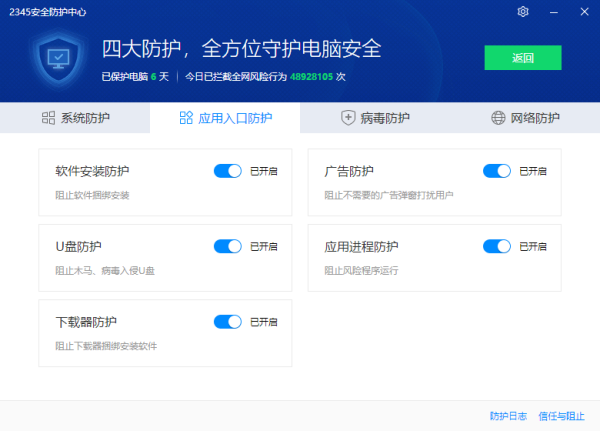
Task: Click 已开启 label beside 软件安装防护
Action: (x=264, y=171)
